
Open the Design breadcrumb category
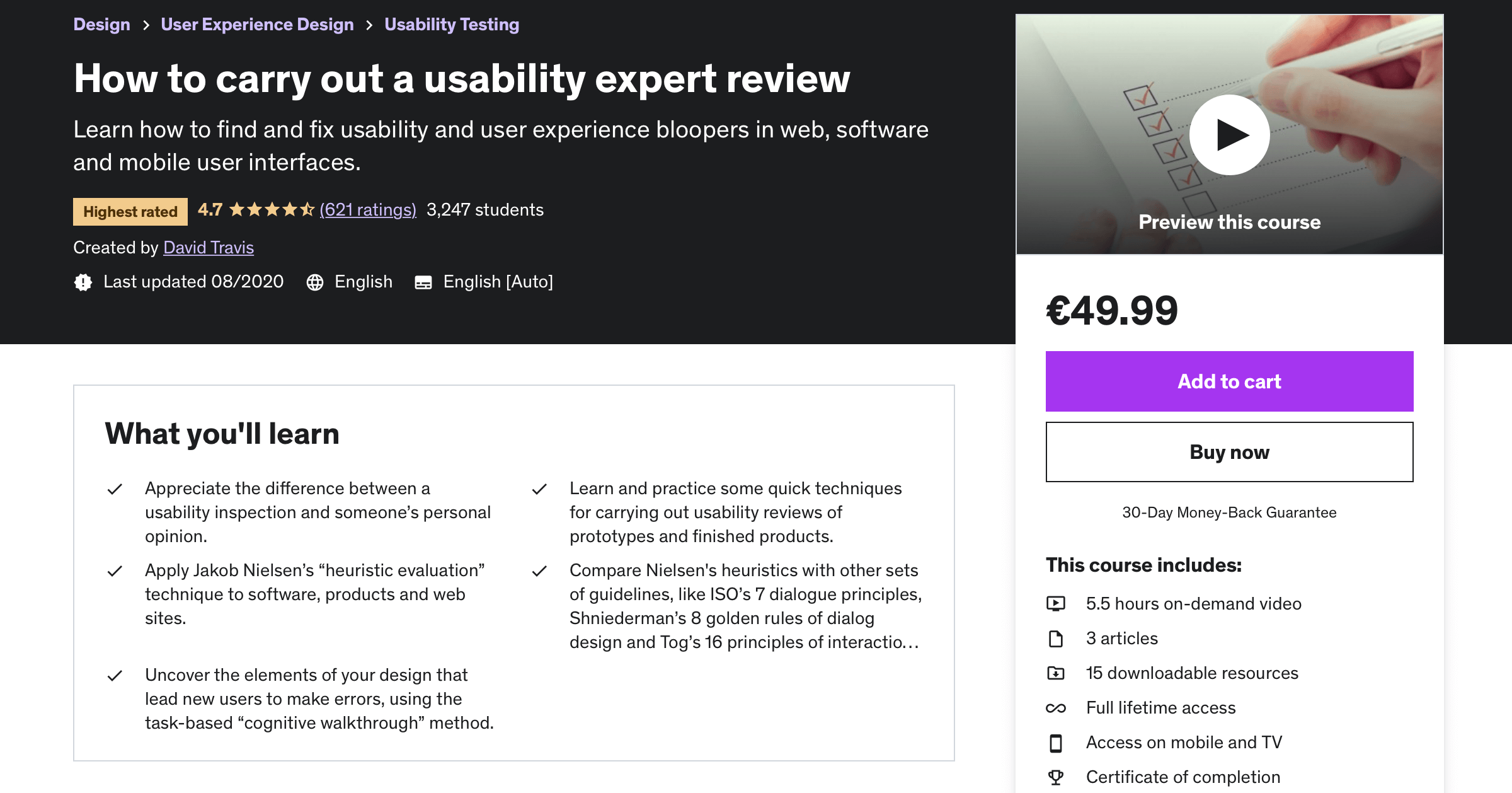(x=101, y=25)
